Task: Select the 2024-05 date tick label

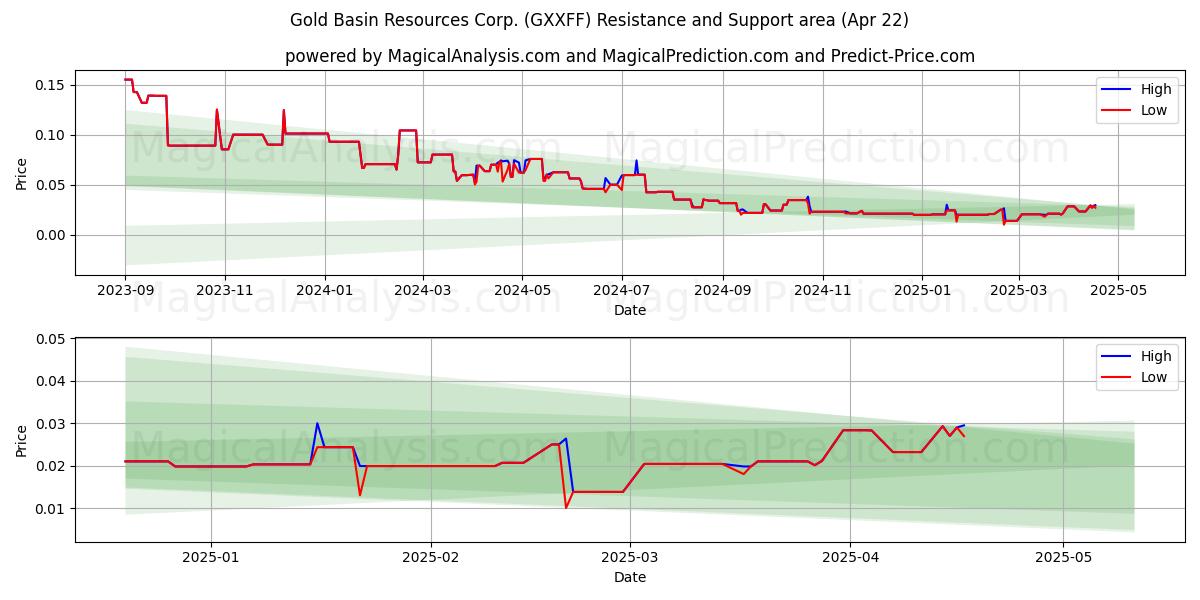Action: click(521, 291)
